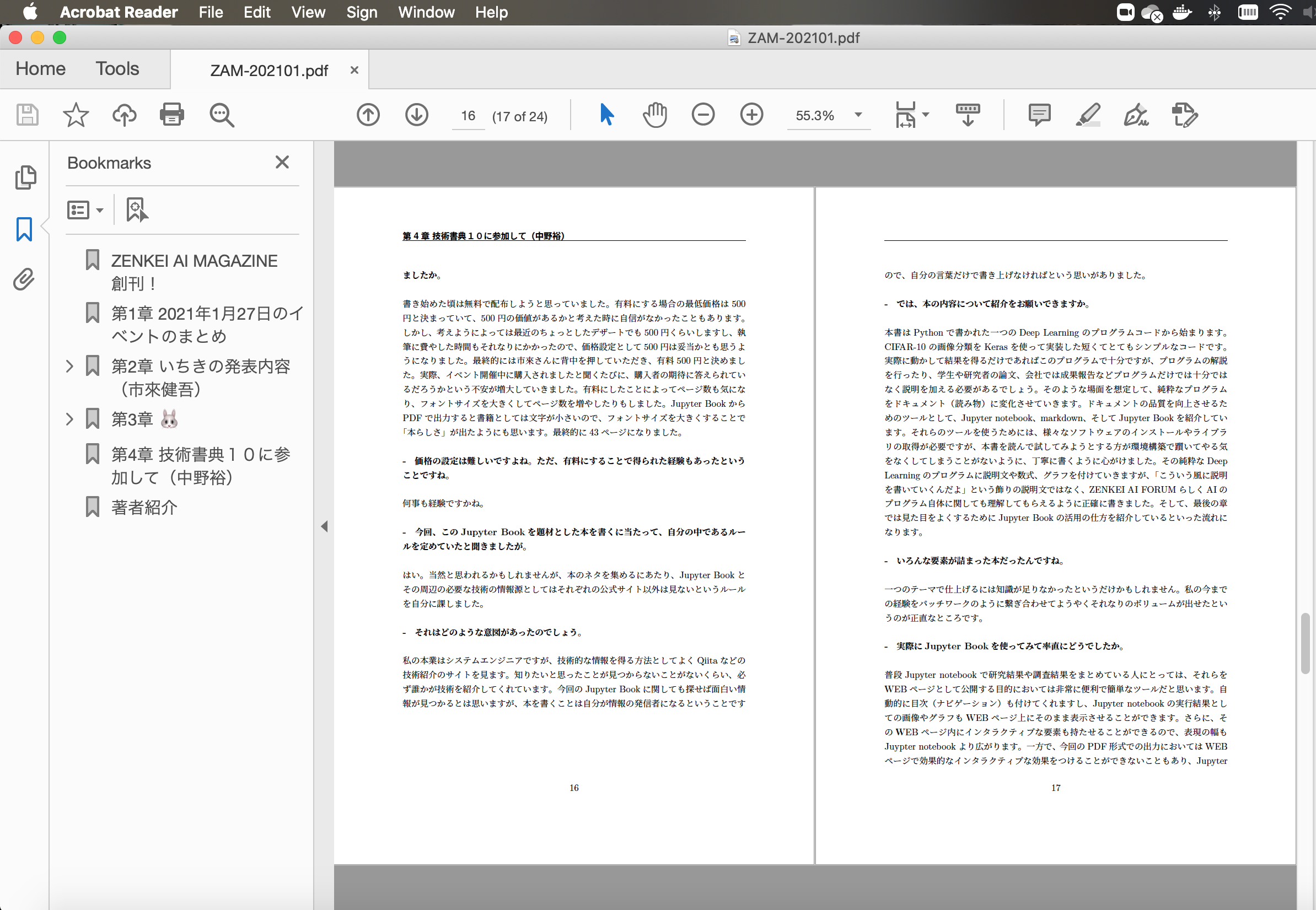The width and height of the screenshot is (1316, 910).
Task: Open fit page options dropdown arrow
Action: tap(926, 115)
